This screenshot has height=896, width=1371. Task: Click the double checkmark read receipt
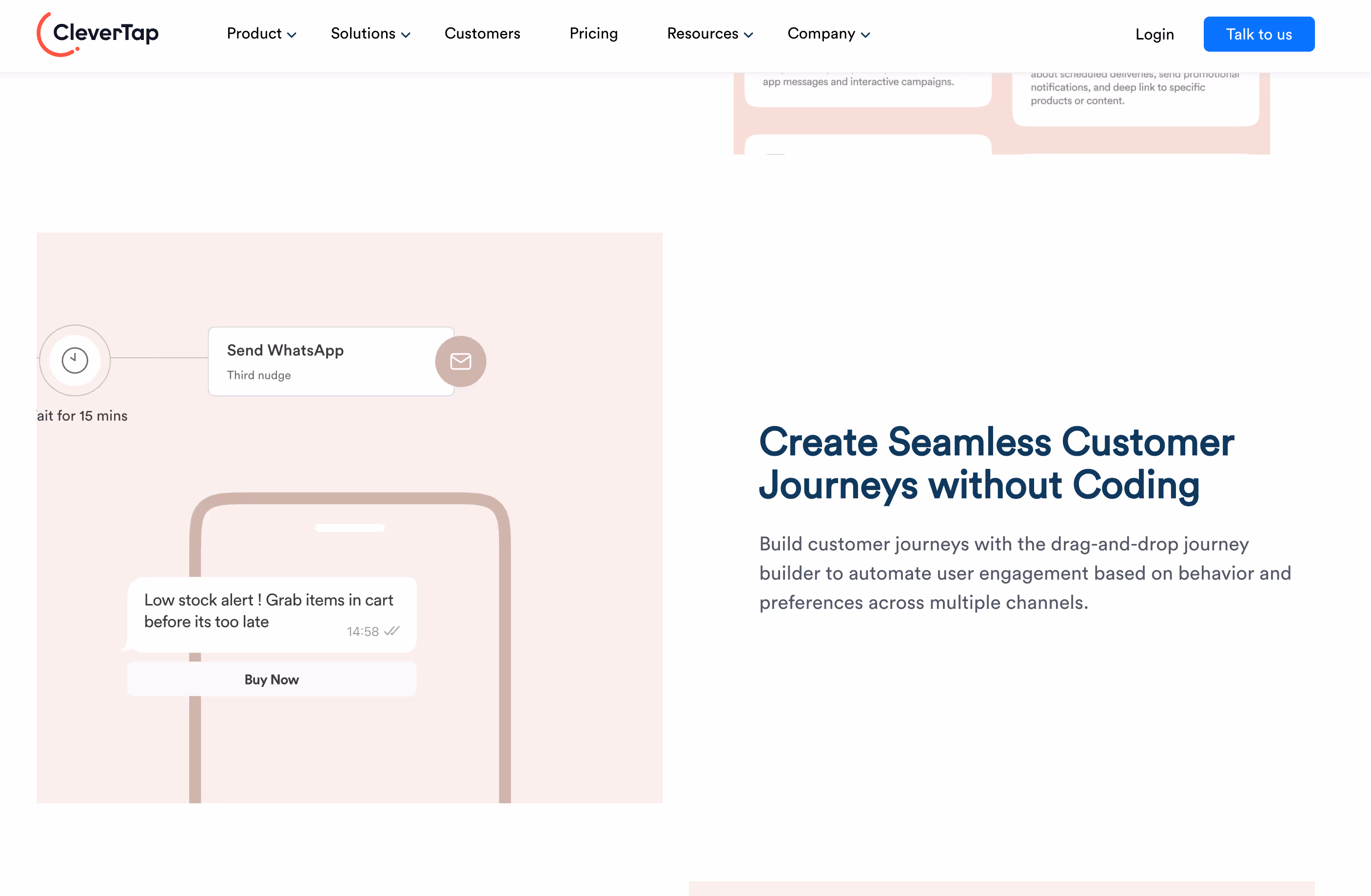coord(392,631)
